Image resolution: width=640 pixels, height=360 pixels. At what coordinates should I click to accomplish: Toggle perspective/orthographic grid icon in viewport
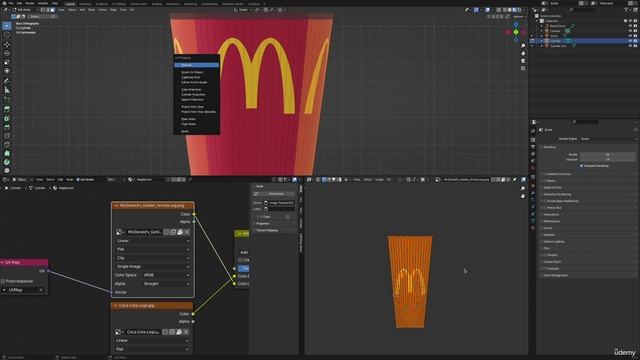point(523,68)
